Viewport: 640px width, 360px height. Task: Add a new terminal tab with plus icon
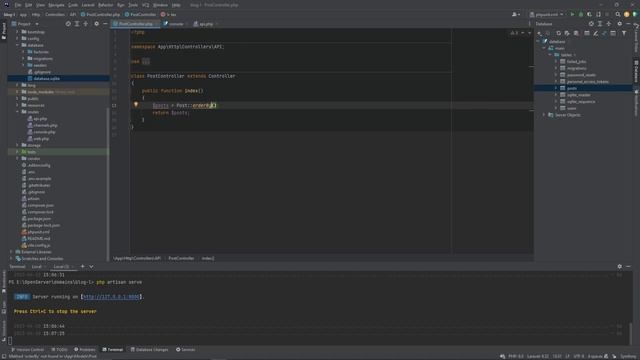pos(82,267)
